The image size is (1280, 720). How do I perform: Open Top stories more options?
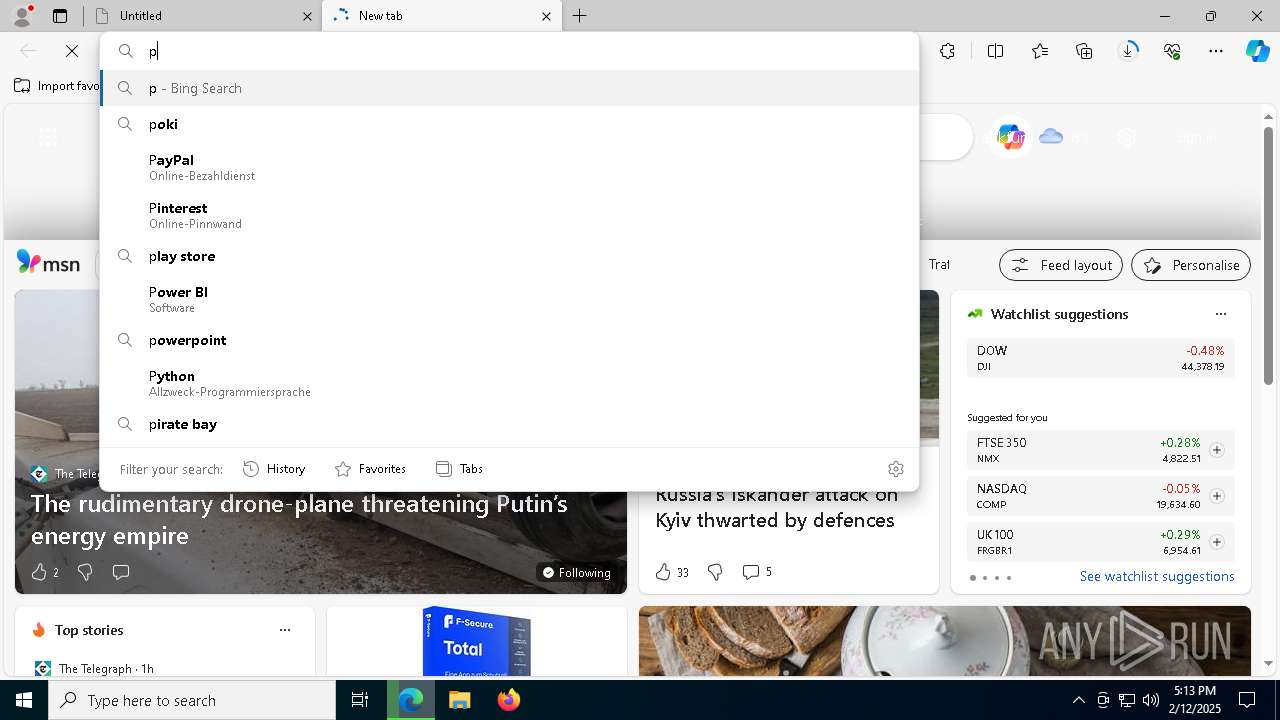(285, 630)
